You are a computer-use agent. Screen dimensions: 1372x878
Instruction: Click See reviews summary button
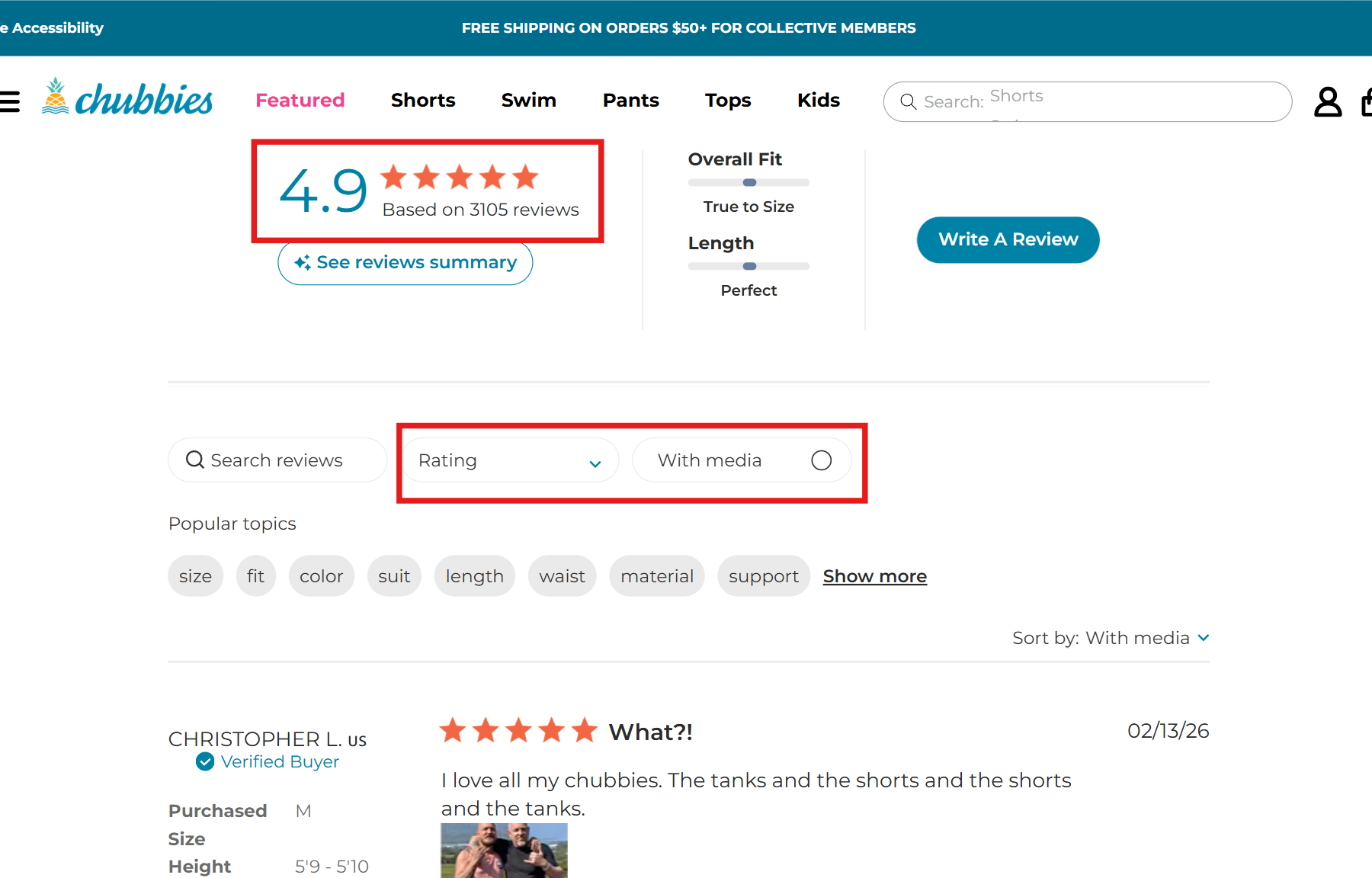406,263
